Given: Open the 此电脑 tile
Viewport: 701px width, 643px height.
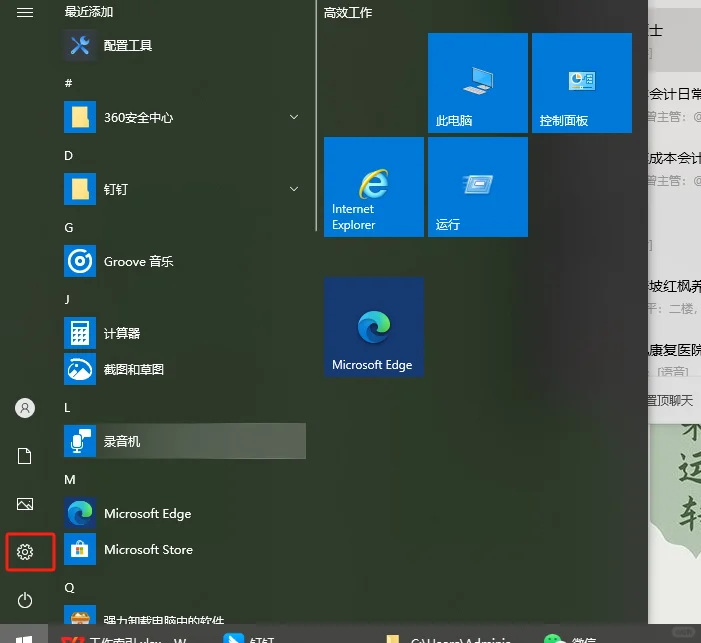Looking at the screenshot, I should point(478,83).
